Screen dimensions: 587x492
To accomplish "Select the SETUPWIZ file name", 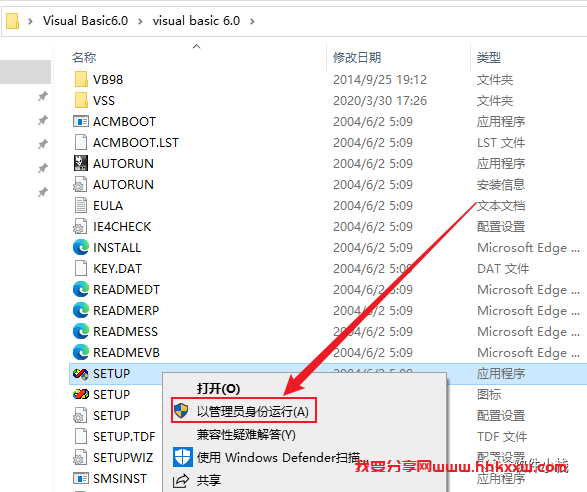I will coord(123,457).
